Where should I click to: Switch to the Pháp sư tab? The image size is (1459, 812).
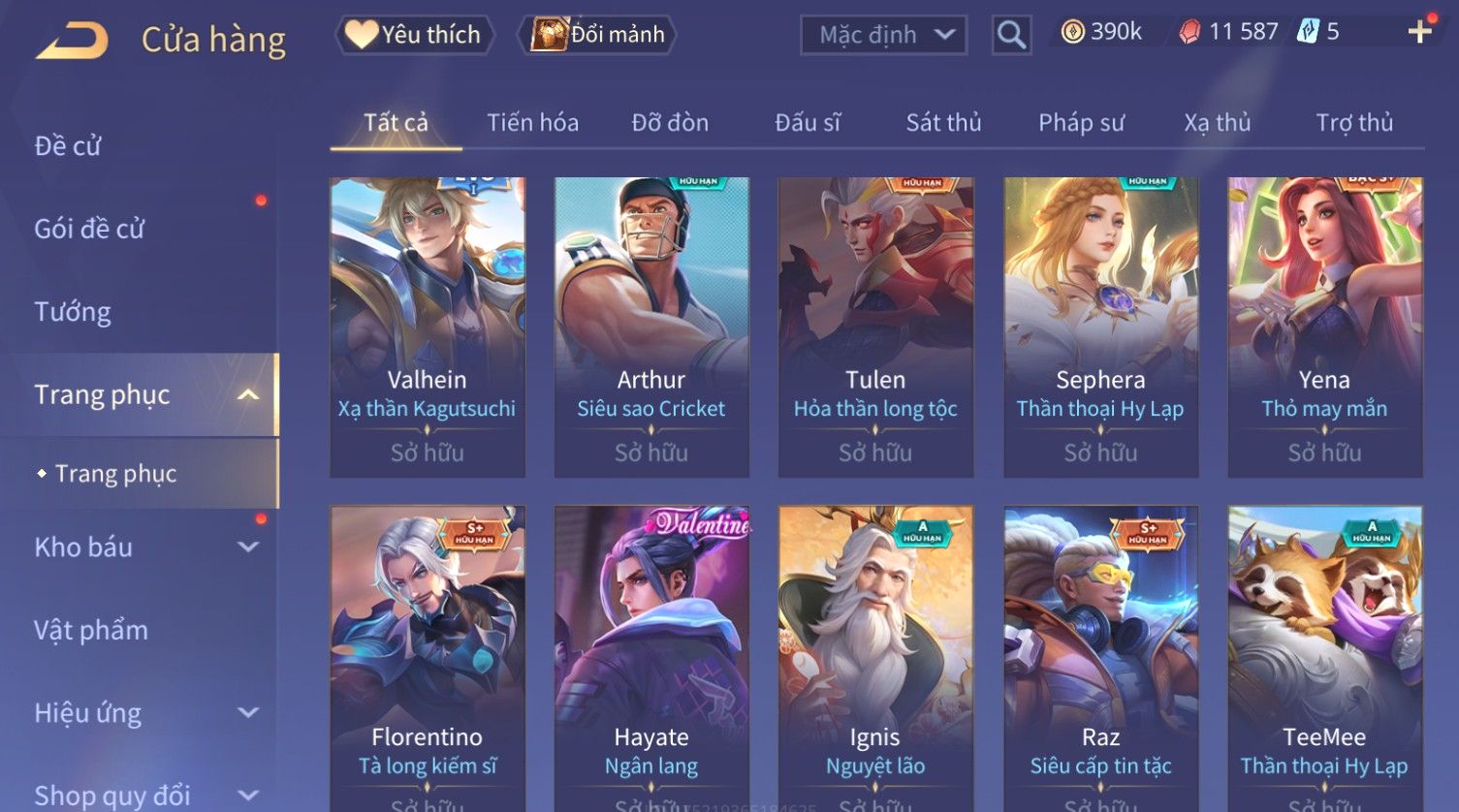click(x=1081, y=123)
